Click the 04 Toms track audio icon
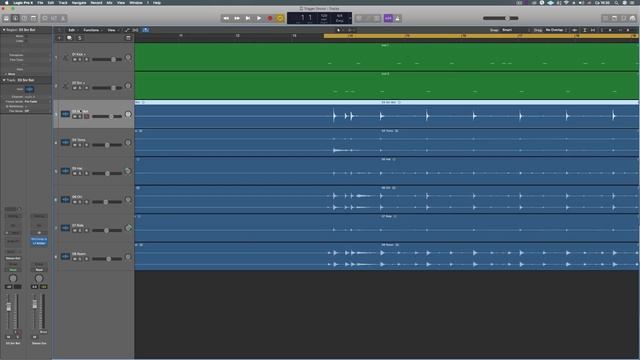 click(x=65, y=142)
